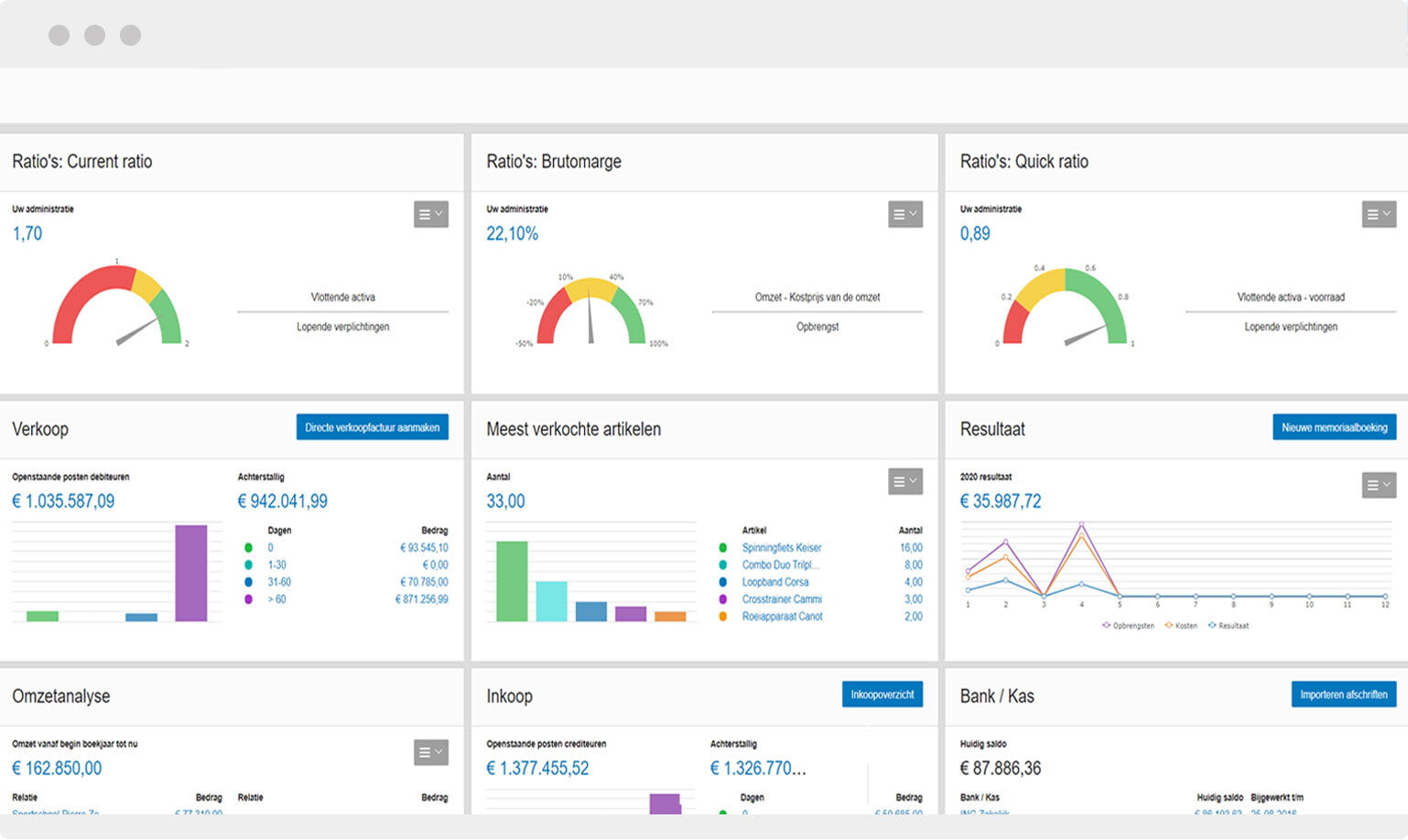Open the Quick ratio widget menu dropdown
1408x840 pixels.
coord(1379,214)
